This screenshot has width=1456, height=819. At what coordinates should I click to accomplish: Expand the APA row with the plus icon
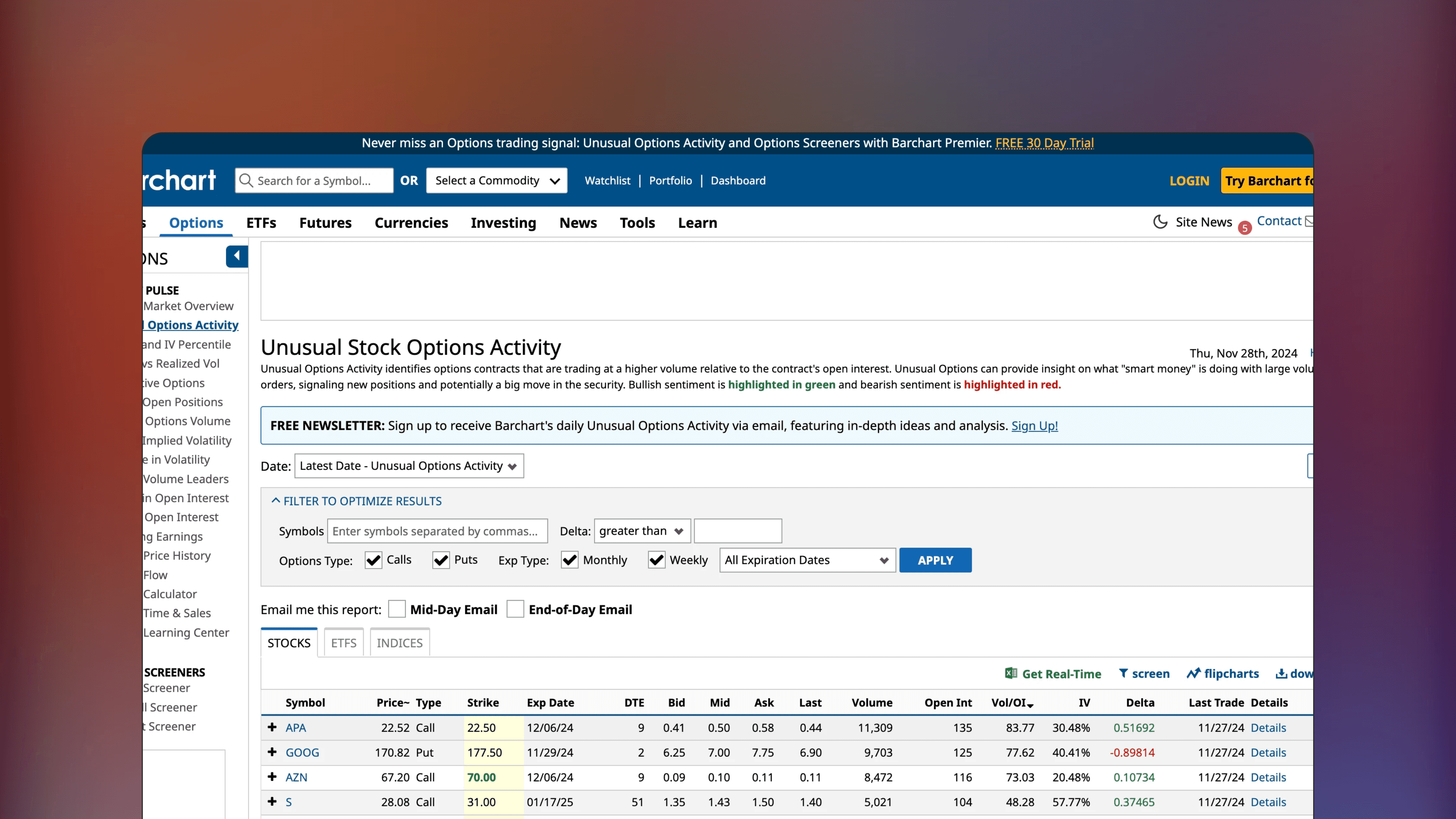click(272, 728)
